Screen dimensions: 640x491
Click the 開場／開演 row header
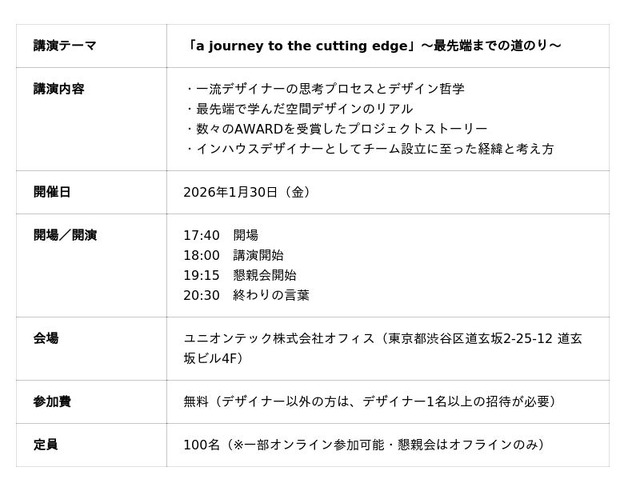click(x=65, y=235)
